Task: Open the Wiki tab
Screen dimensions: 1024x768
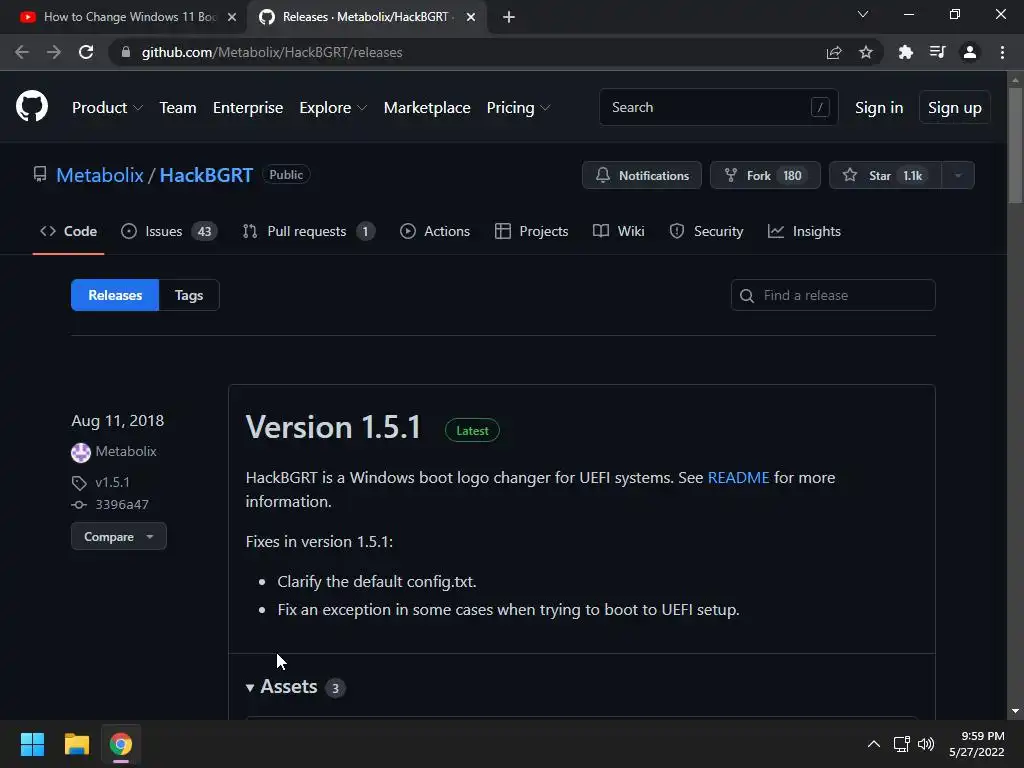Action: (618, 231)
